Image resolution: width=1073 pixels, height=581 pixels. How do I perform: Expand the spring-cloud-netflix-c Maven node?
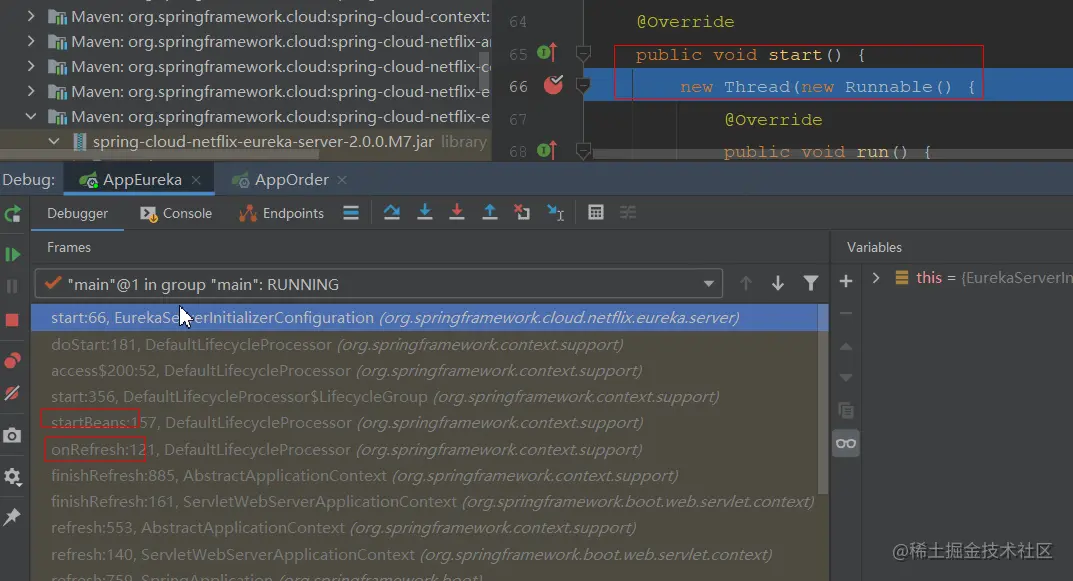coord(31,66)
